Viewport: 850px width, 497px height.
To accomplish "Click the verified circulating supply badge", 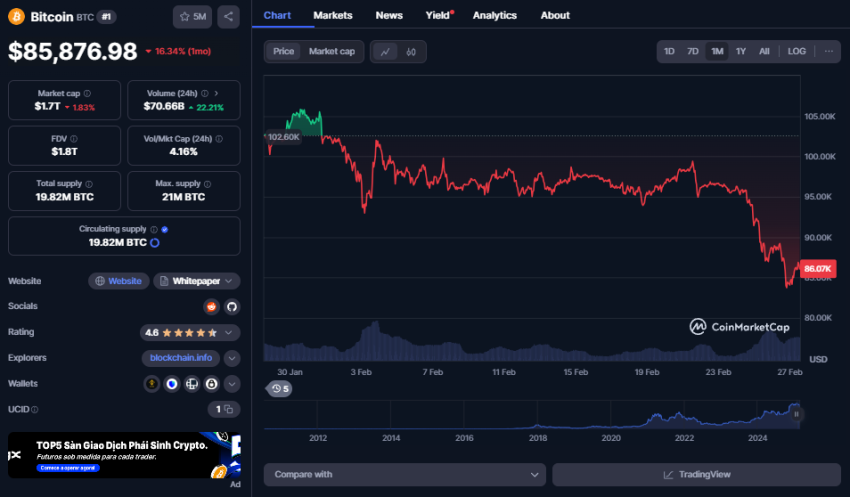I will (165, 229).
